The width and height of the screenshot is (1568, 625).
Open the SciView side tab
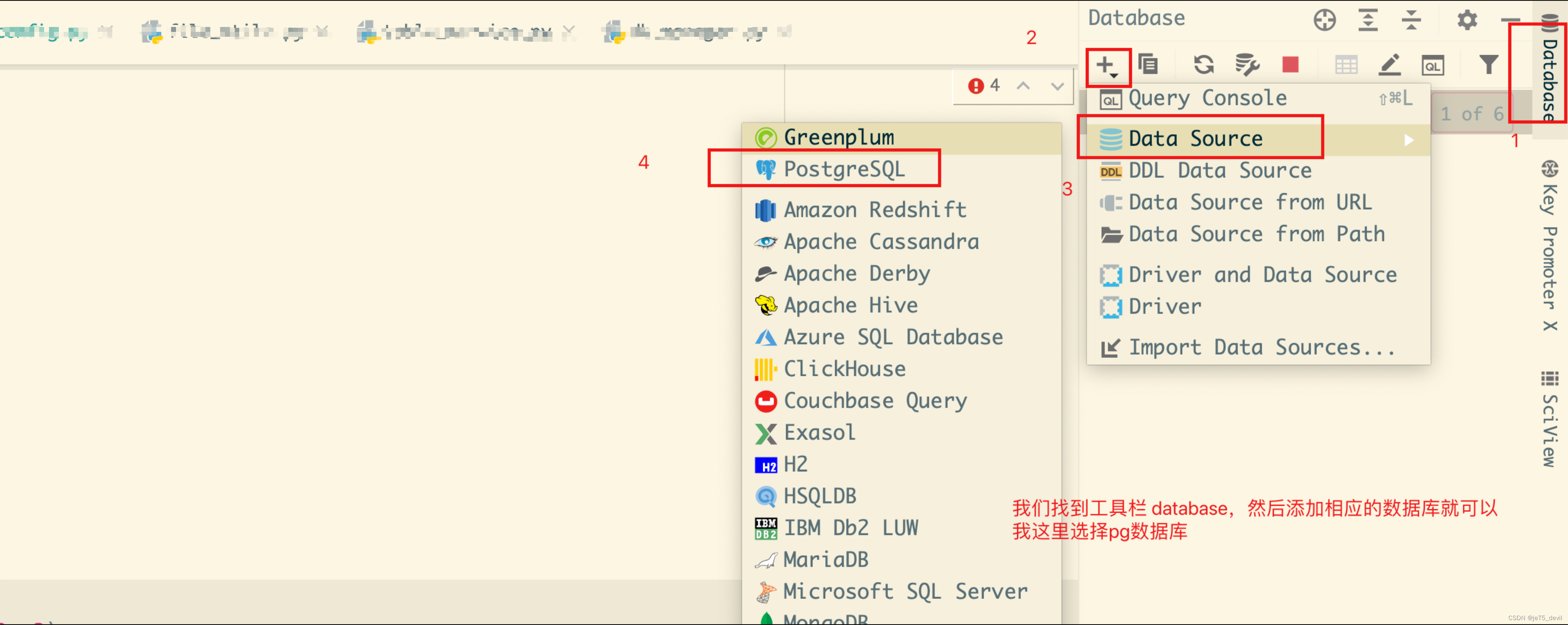1550,419
